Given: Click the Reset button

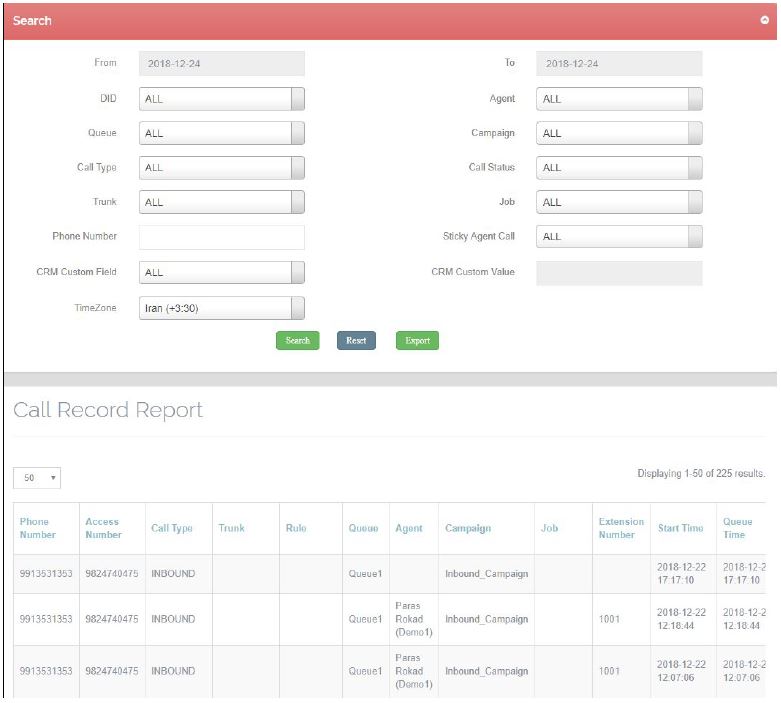Looking at the screenshot, I should pyautogui.click(x=356, y=340).
